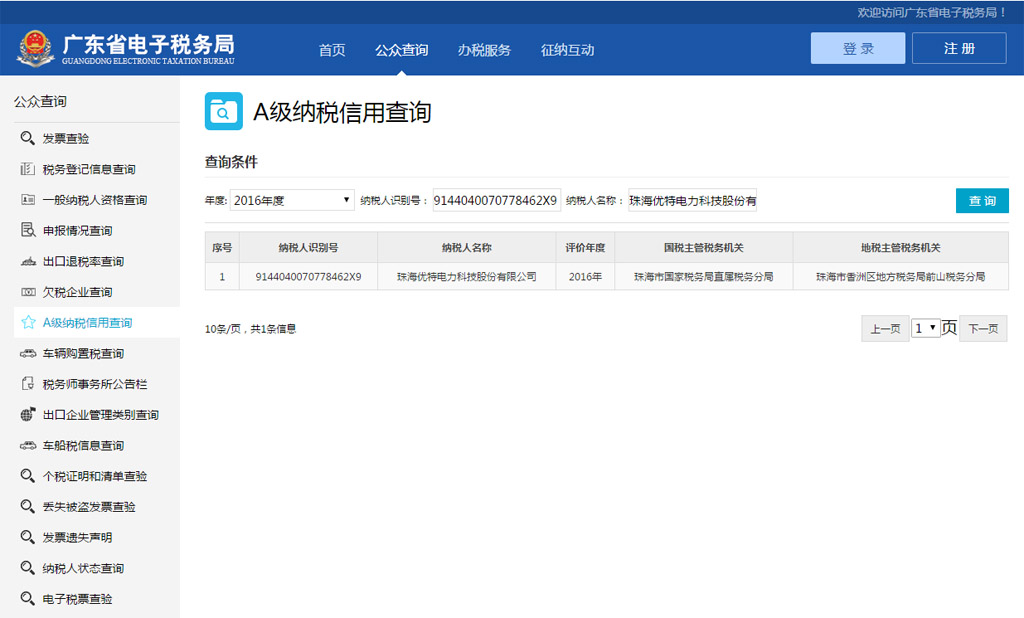1024x618 pixels.
Task: Switch to the 办税服务 menu
Action: click(484, 50)
